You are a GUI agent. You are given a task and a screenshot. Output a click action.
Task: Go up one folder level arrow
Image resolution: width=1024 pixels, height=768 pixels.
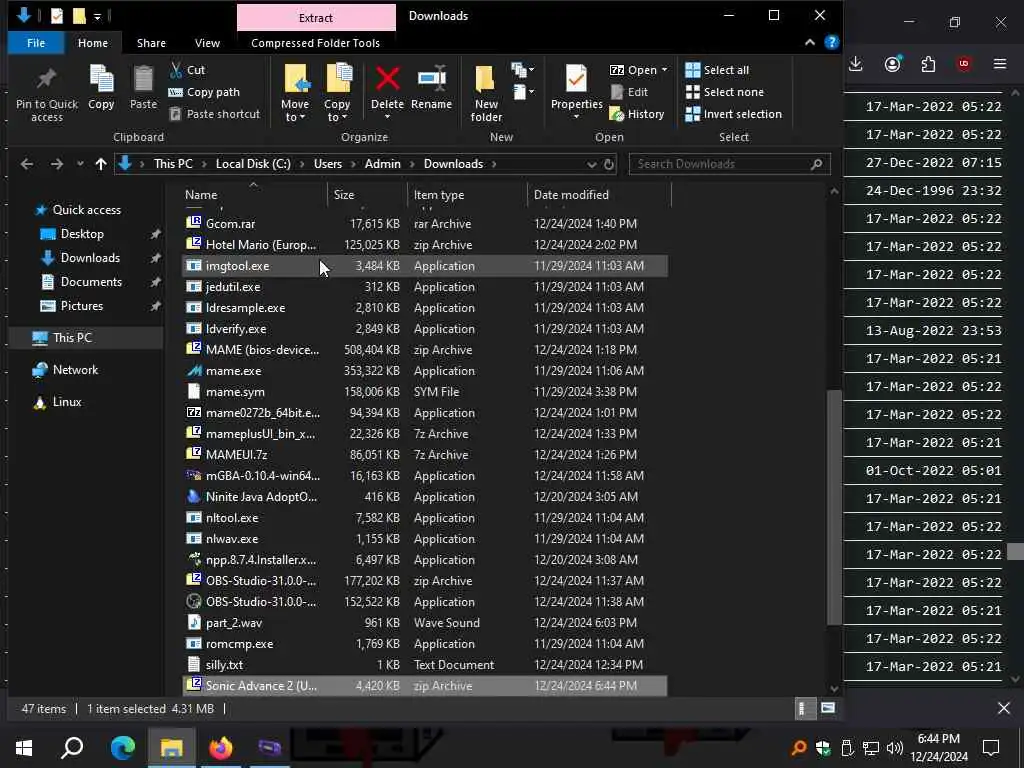pyautogui.click(x=101, y=164)
